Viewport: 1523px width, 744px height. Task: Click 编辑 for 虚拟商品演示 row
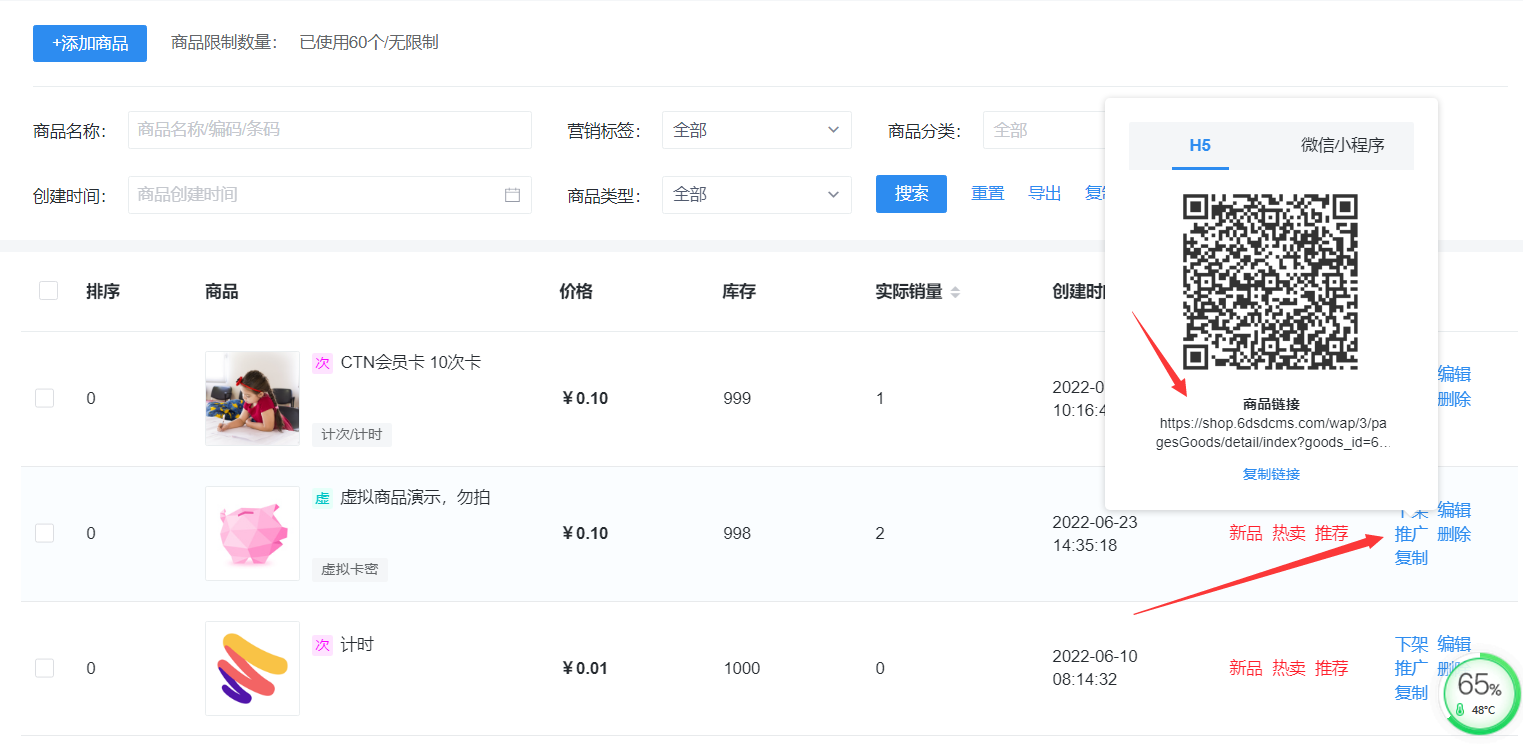(1454, 509)
